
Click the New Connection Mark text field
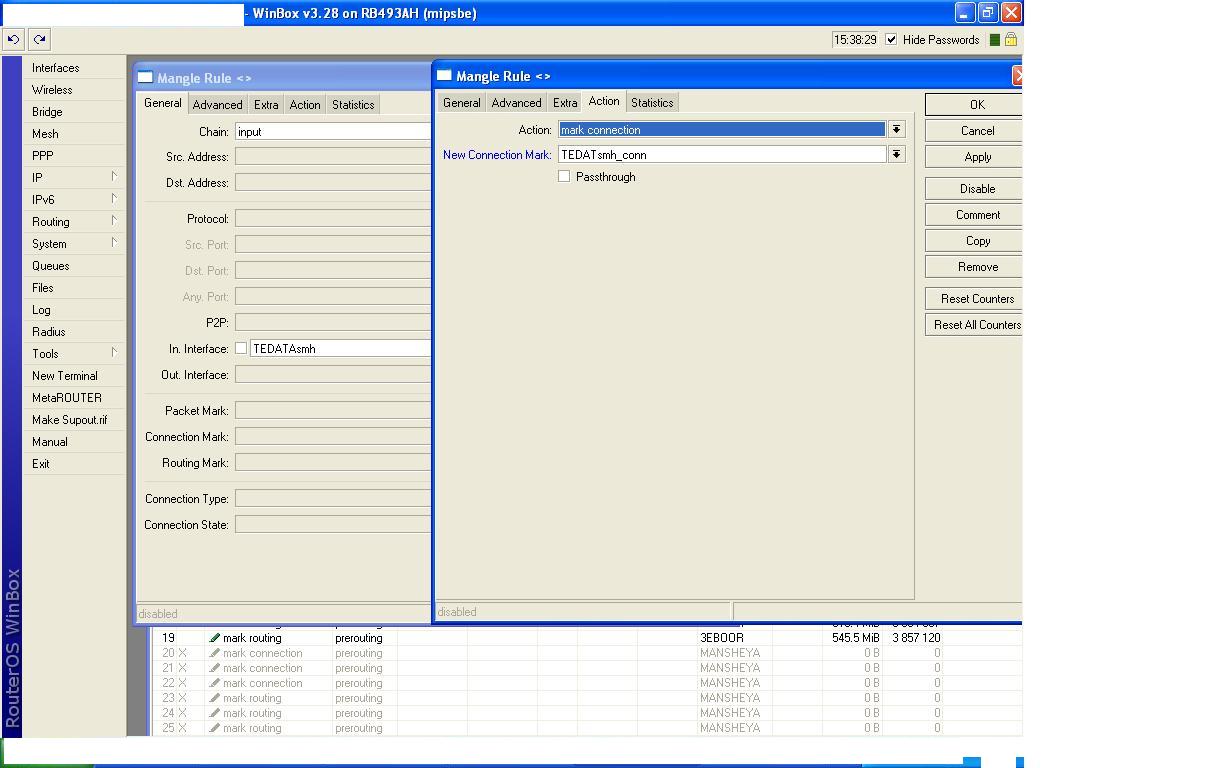click(721, 155)
